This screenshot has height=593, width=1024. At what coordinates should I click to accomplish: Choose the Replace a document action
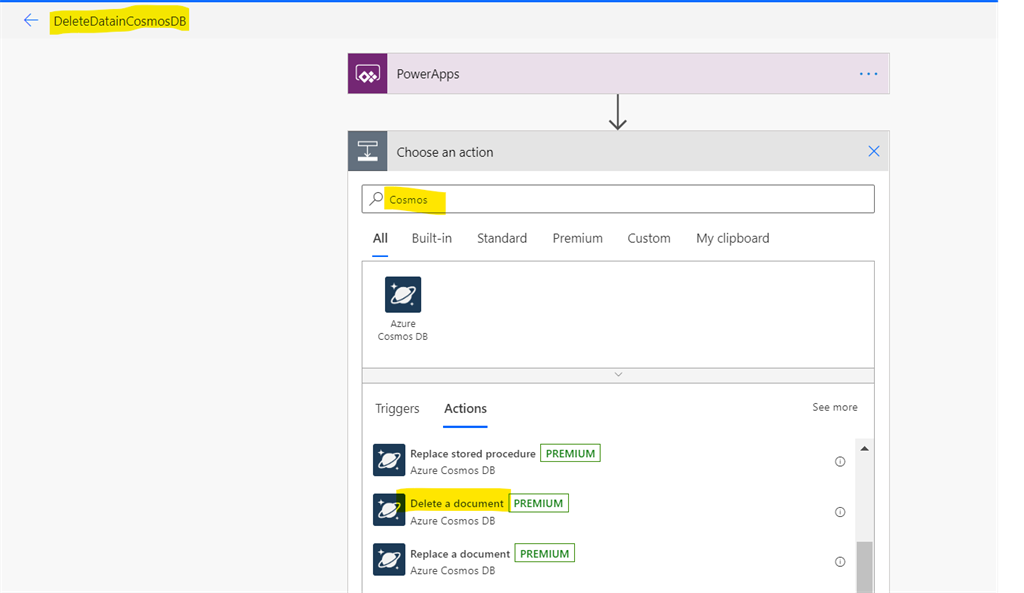point(460,554)
